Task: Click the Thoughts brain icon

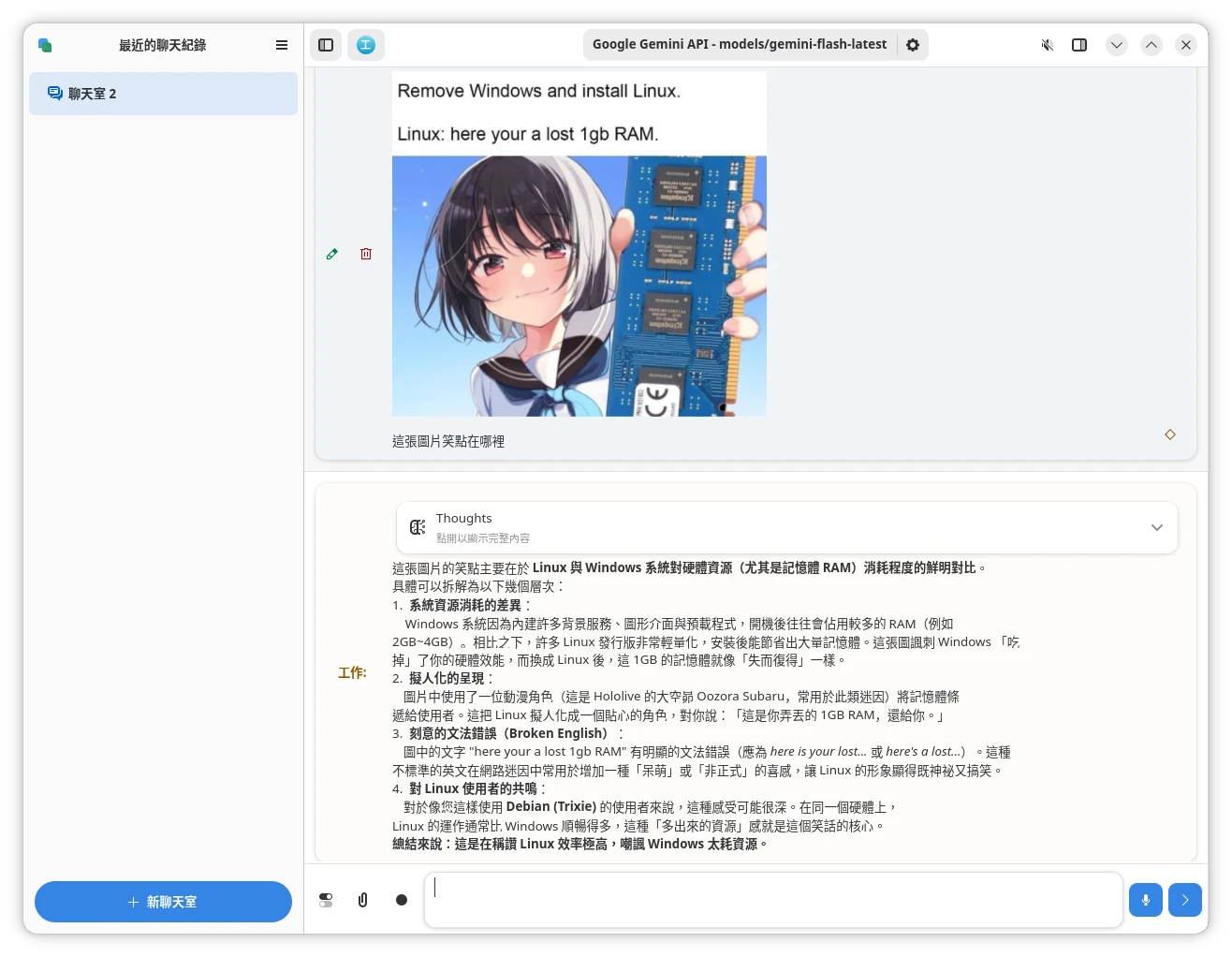Action: click(418, 527)
